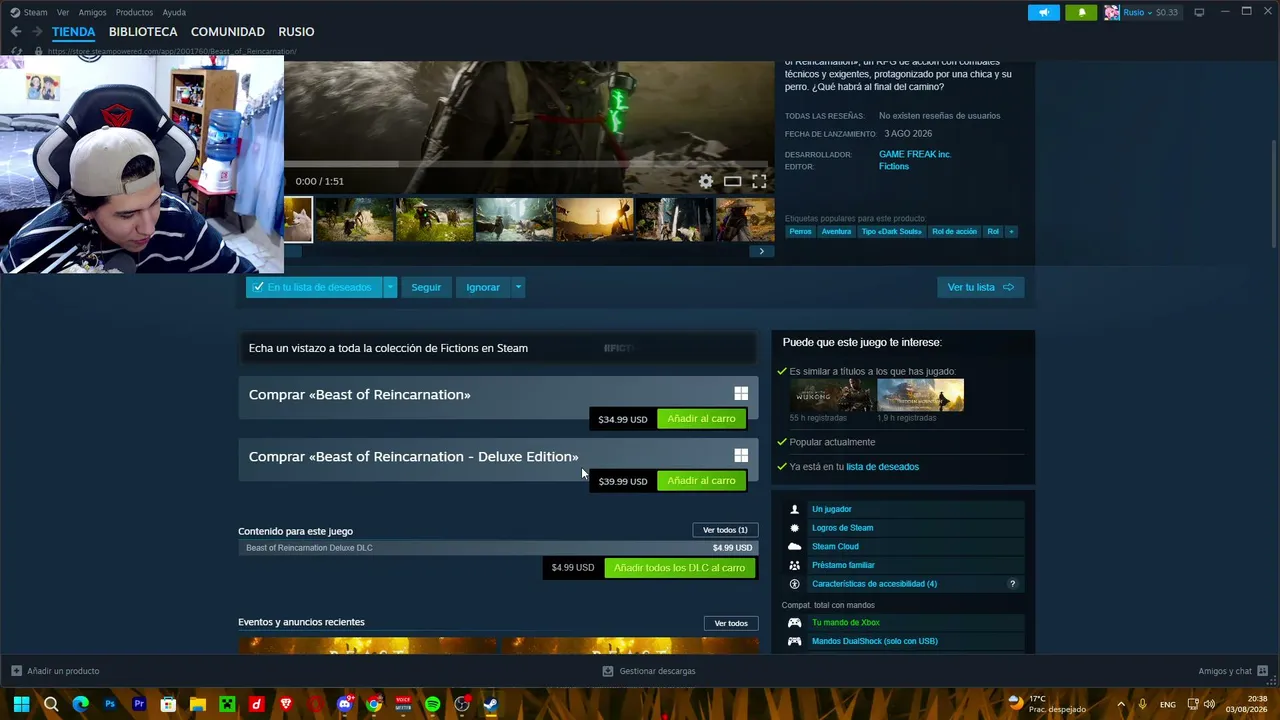Open 'Gestionar descargas' at the bottom

coord(649,671)
